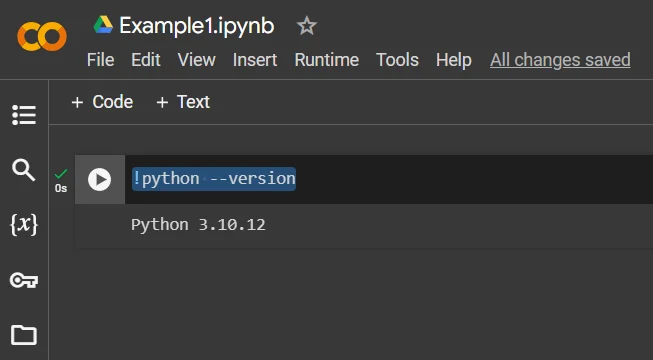Open the Table of contents sidebar panel
The width and height of the screenshot is (653, 360).
coord(24,115)
